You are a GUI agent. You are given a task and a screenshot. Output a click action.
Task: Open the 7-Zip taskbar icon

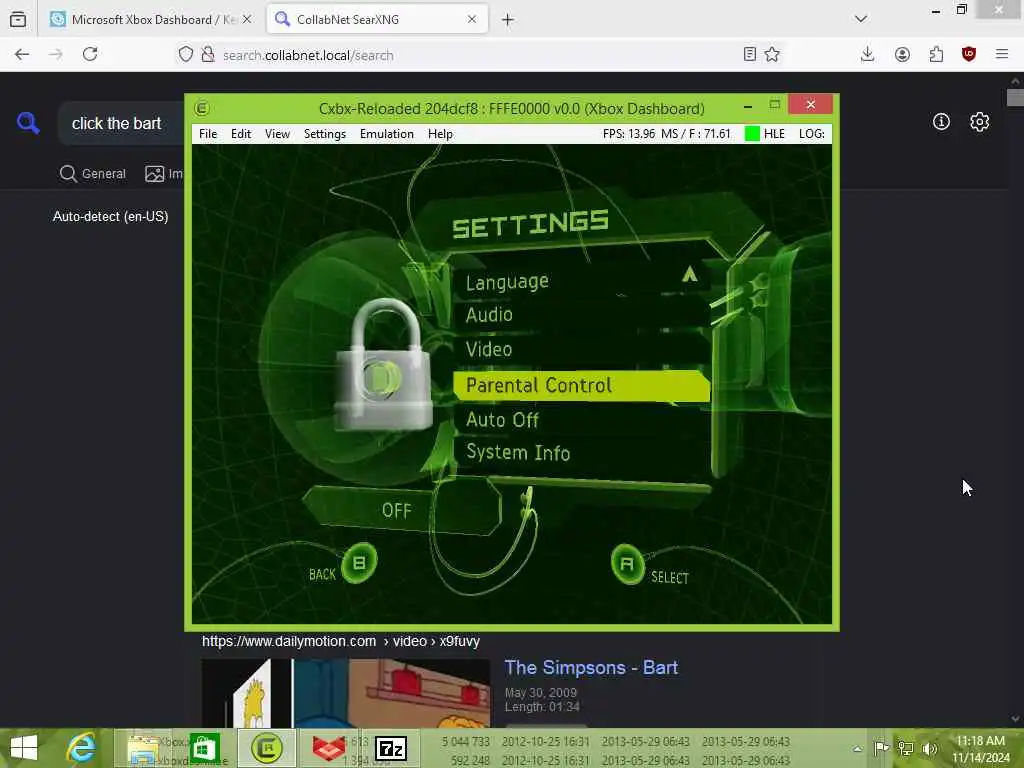[x=392, y=748]
